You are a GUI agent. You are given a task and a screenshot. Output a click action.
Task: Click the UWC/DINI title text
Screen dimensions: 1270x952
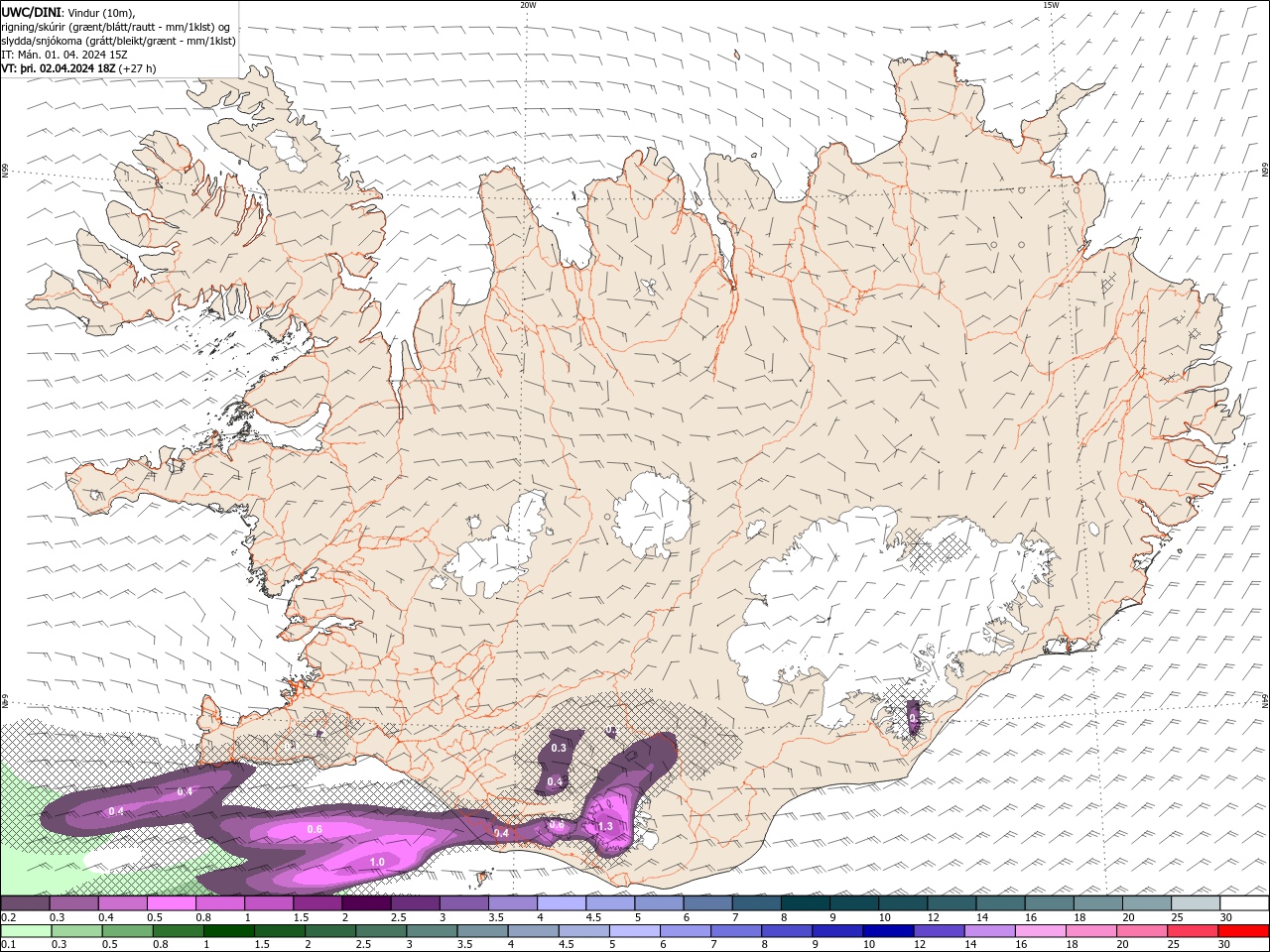click(x=31, y=13)
